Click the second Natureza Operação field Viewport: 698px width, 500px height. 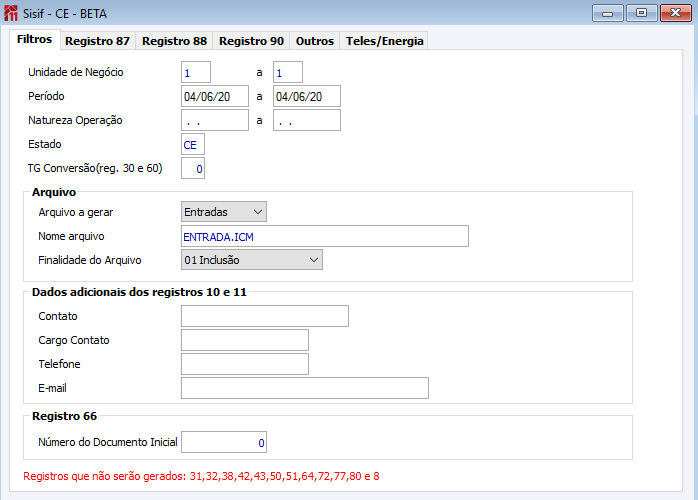pyautogui.click(x=307, y=121)
